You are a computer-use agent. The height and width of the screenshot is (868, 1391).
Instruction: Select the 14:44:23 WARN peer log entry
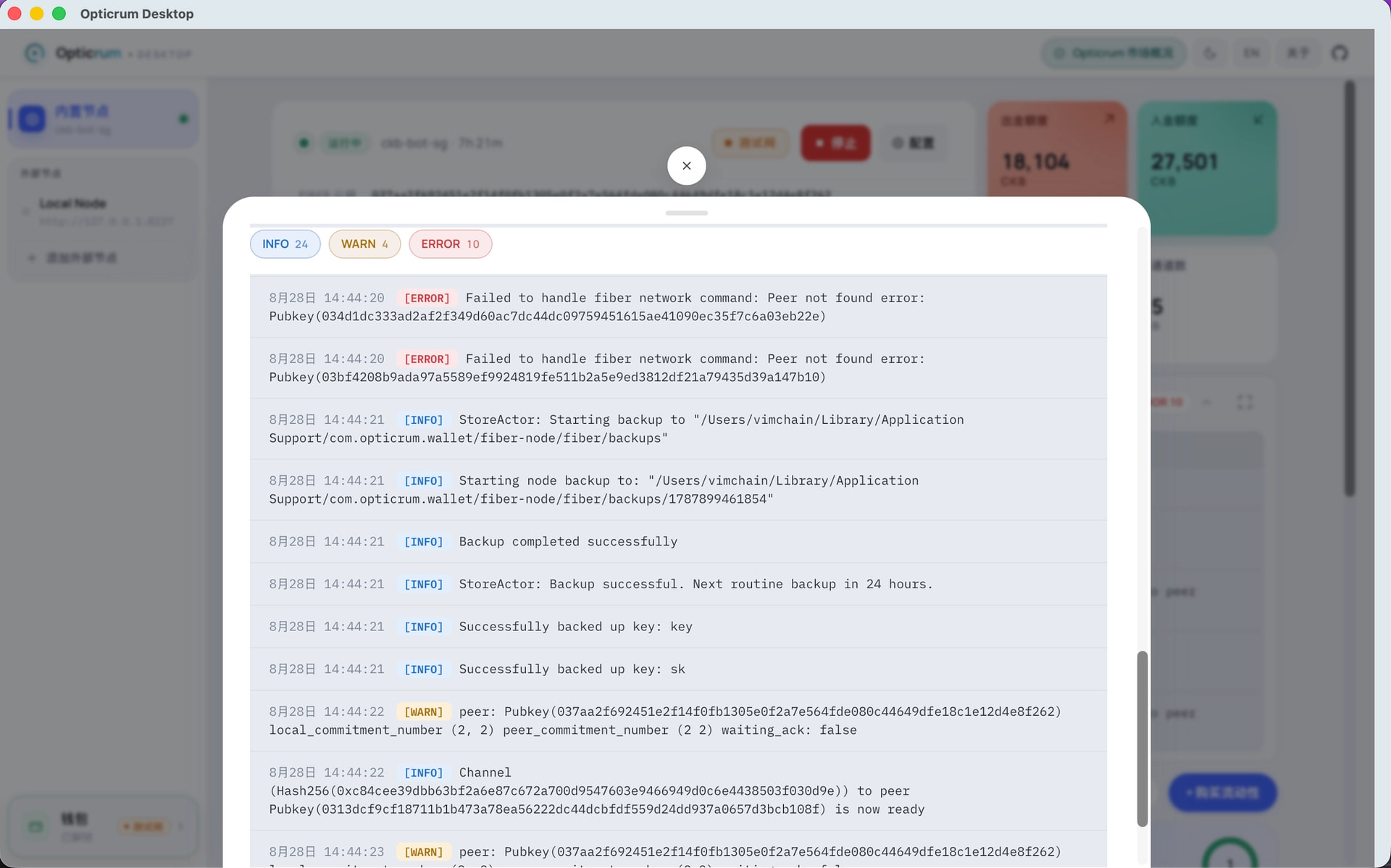pos(678,850)
